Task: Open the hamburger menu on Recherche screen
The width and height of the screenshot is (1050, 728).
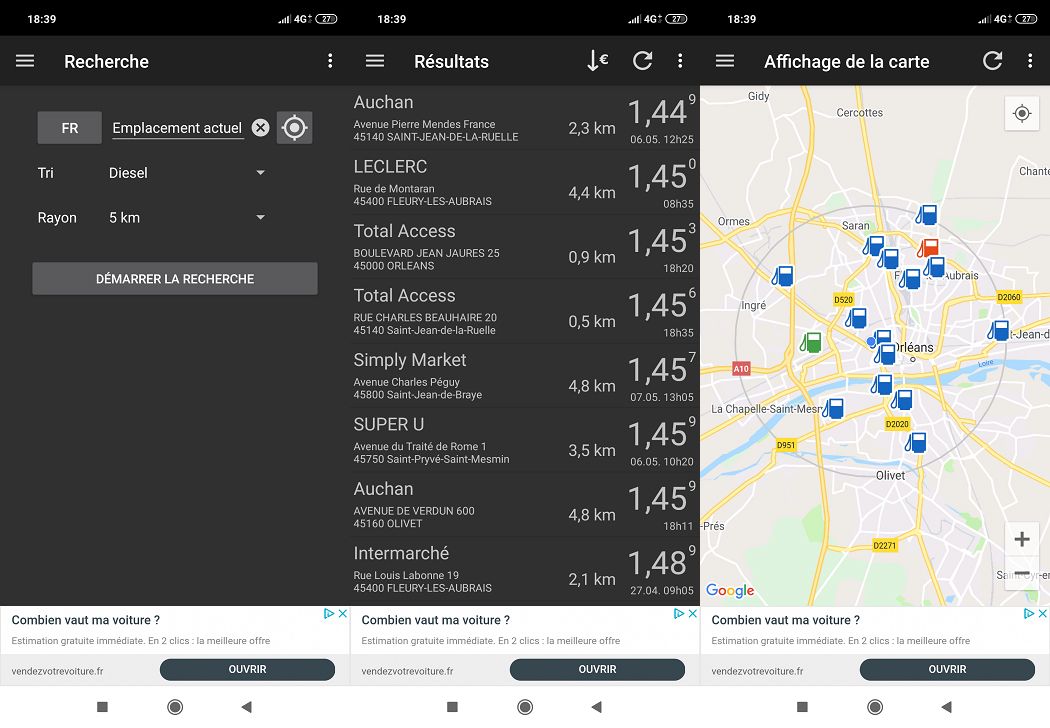Action: pos(25,61)
